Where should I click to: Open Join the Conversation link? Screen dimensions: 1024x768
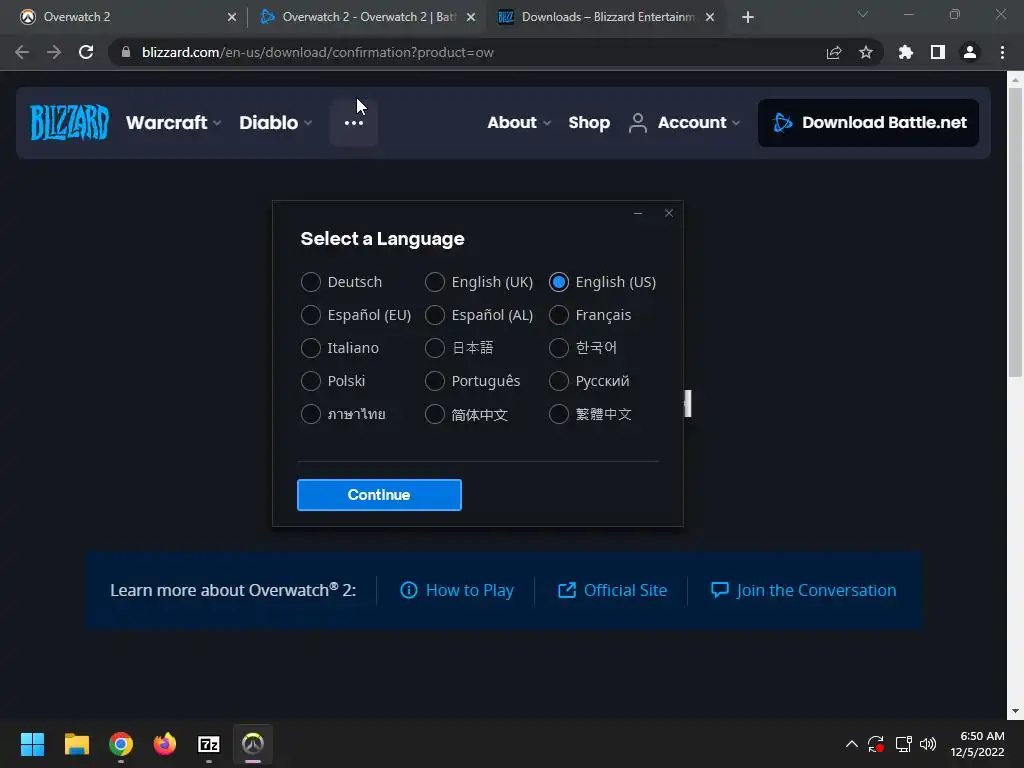click(803, 590)
